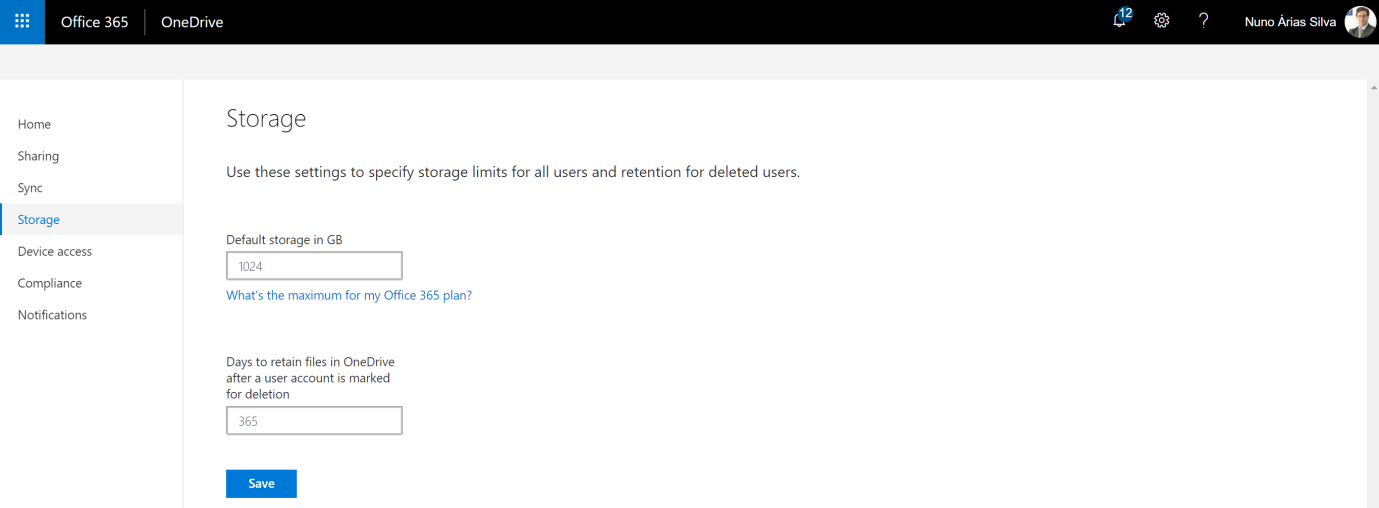This screenshot has width=1379, height=508.
Task: Select Storage in the left navigation
Action: (x=91, y=220)
